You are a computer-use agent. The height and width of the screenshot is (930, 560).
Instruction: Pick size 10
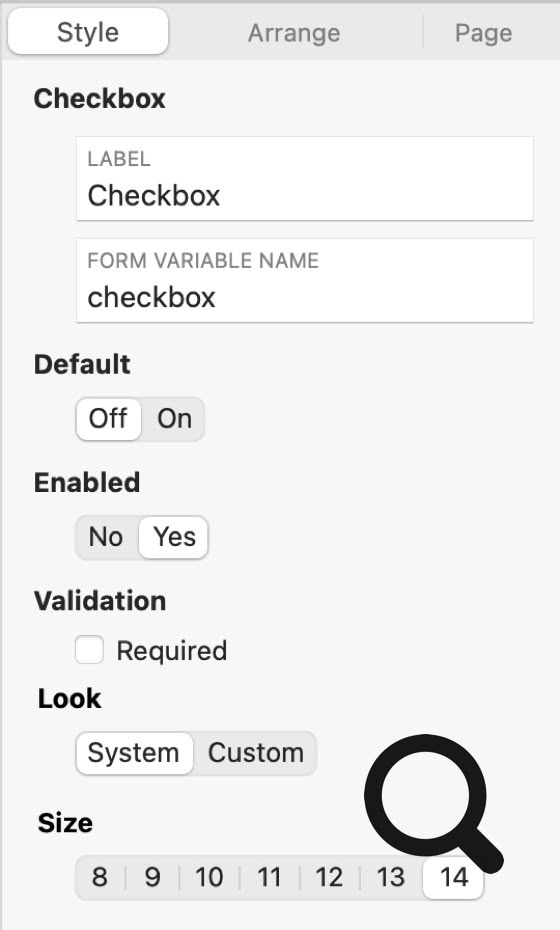point(209,877)
